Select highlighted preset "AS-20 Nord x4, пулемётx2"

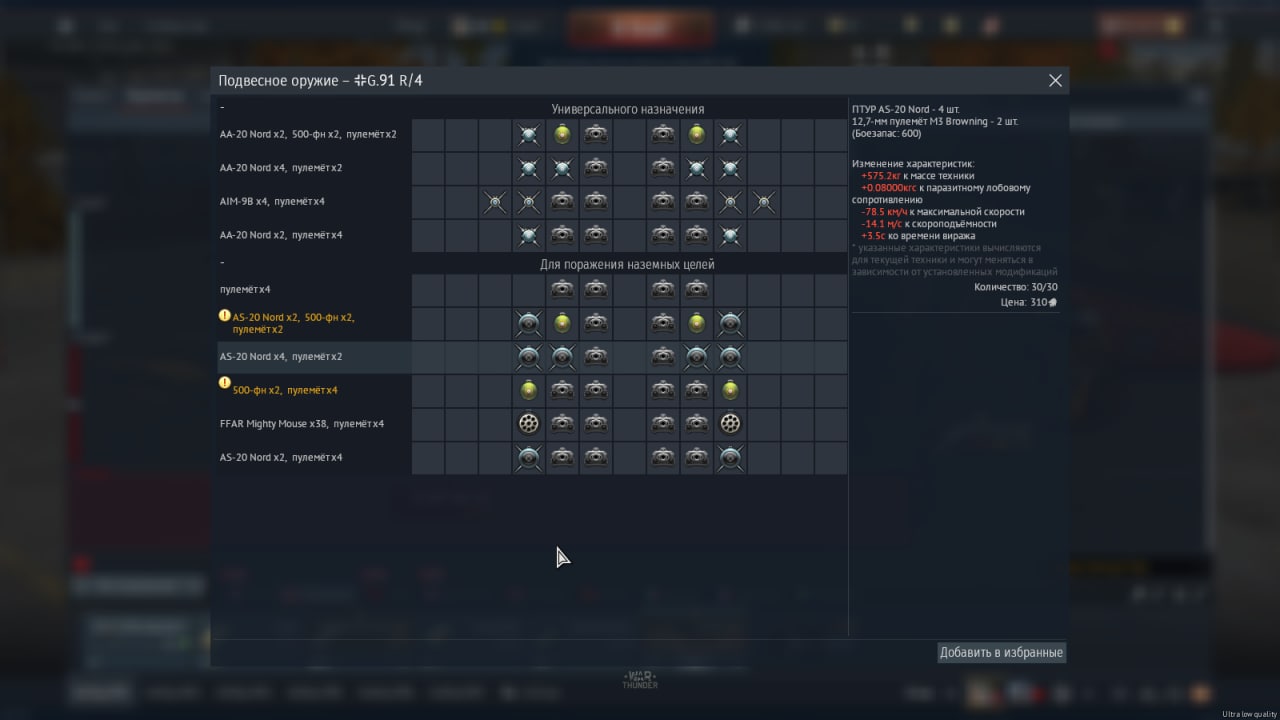pos(281,357)
